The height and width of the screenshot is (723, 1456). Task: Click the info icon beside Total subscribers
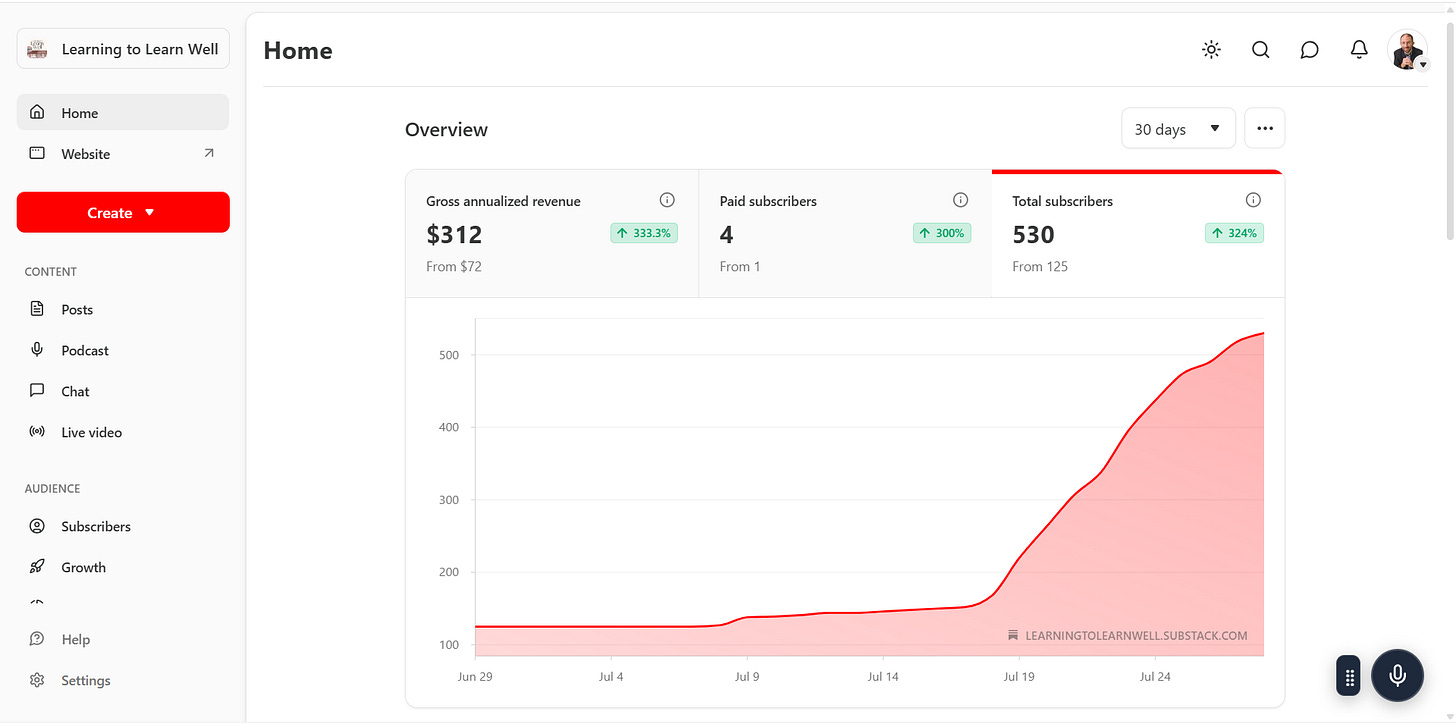click(x=1253, y=200)
